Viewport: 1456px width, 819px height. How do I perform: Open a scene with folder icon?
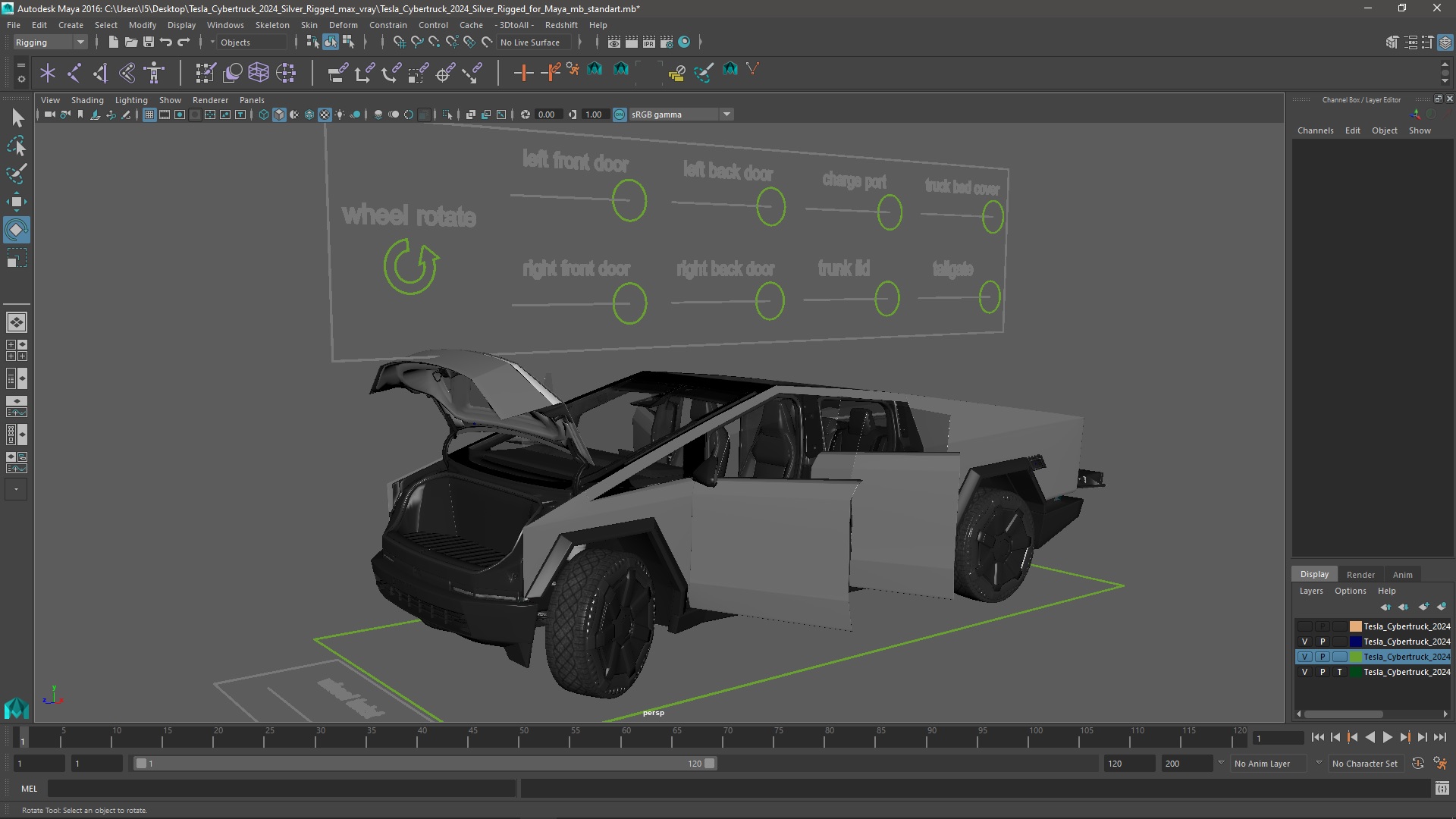coord(130,42)
